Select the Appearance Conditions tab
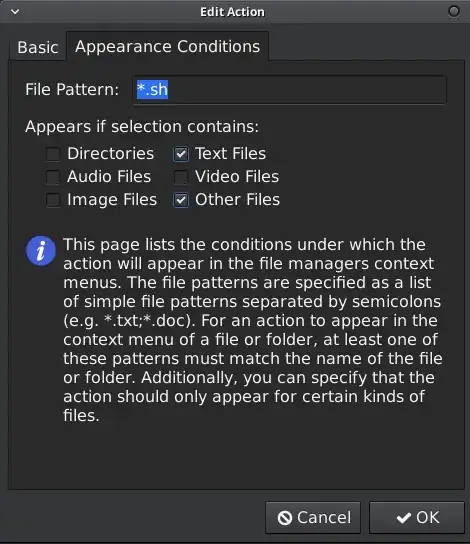470x544 pixels. point(168,46)
